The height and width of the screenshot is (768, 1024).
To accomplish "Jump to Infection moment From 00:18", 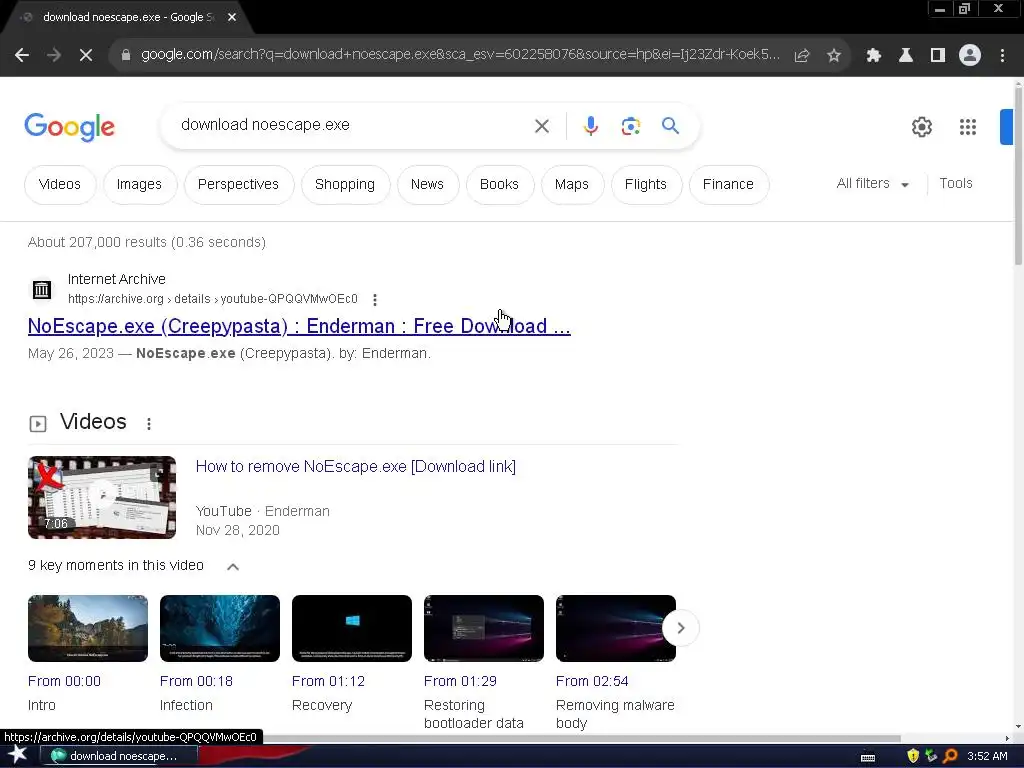I will [x=196, y=681].
